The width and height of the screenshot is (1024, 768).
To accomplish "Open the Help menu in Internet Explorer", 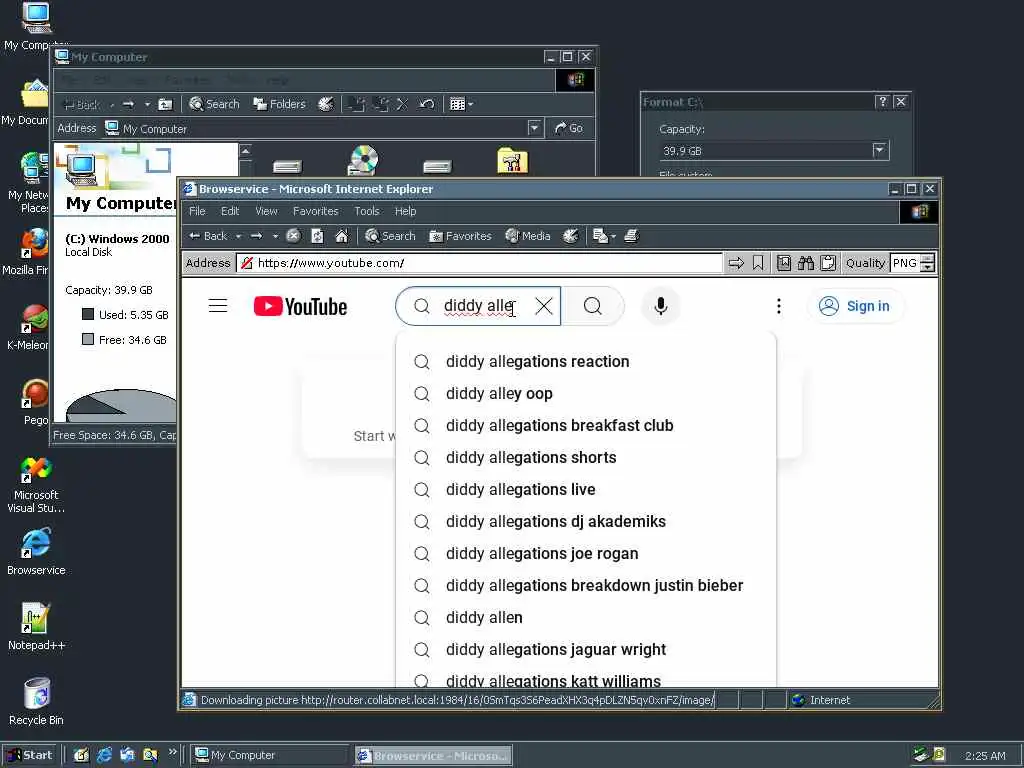I will tap(405, 211).
